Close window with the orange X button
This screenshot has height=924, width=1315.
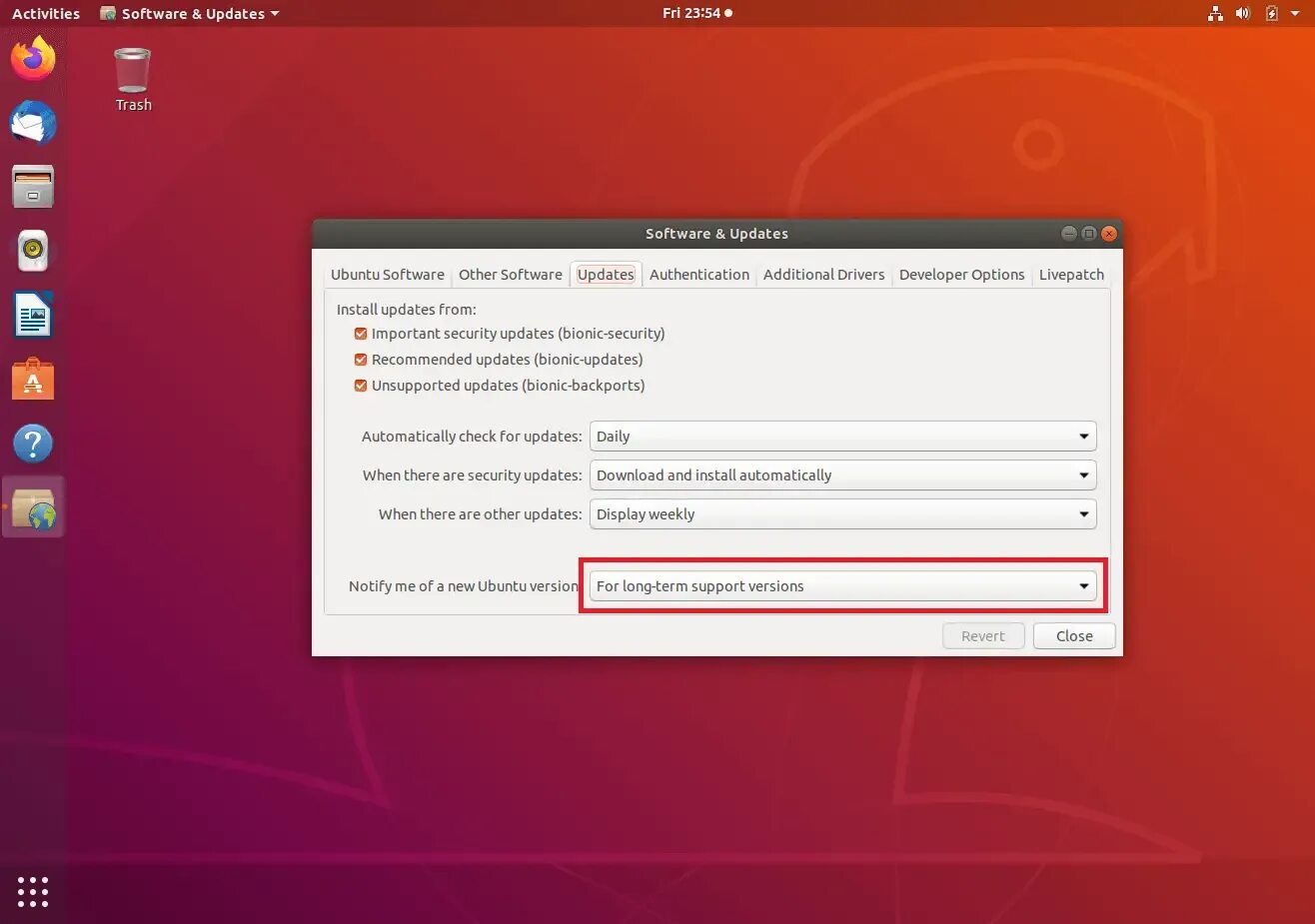tap(1108, 234)
